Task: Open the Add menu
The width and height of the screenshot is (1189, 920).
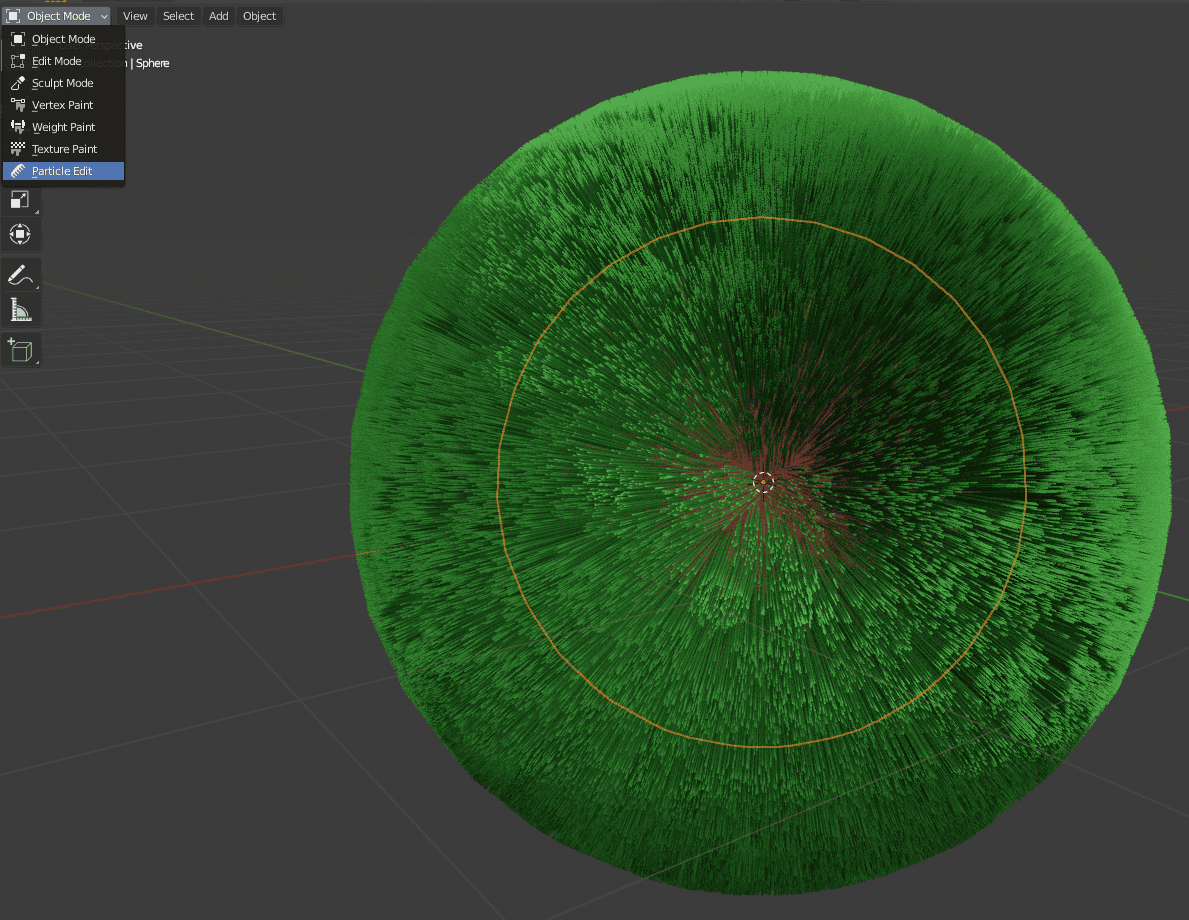Action: [218, 15]
